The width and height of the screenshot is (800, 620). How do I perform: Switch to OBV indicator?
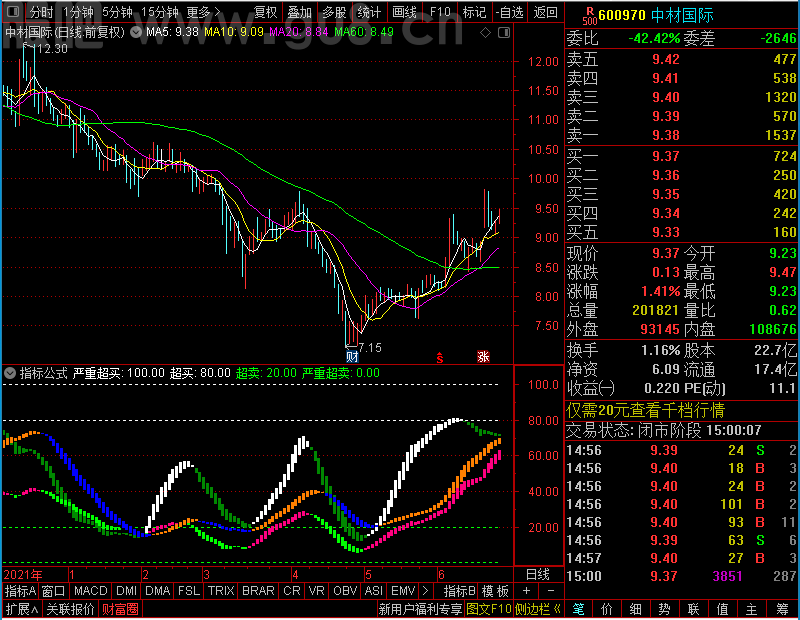pyautogui.click(x=345, y=591)
